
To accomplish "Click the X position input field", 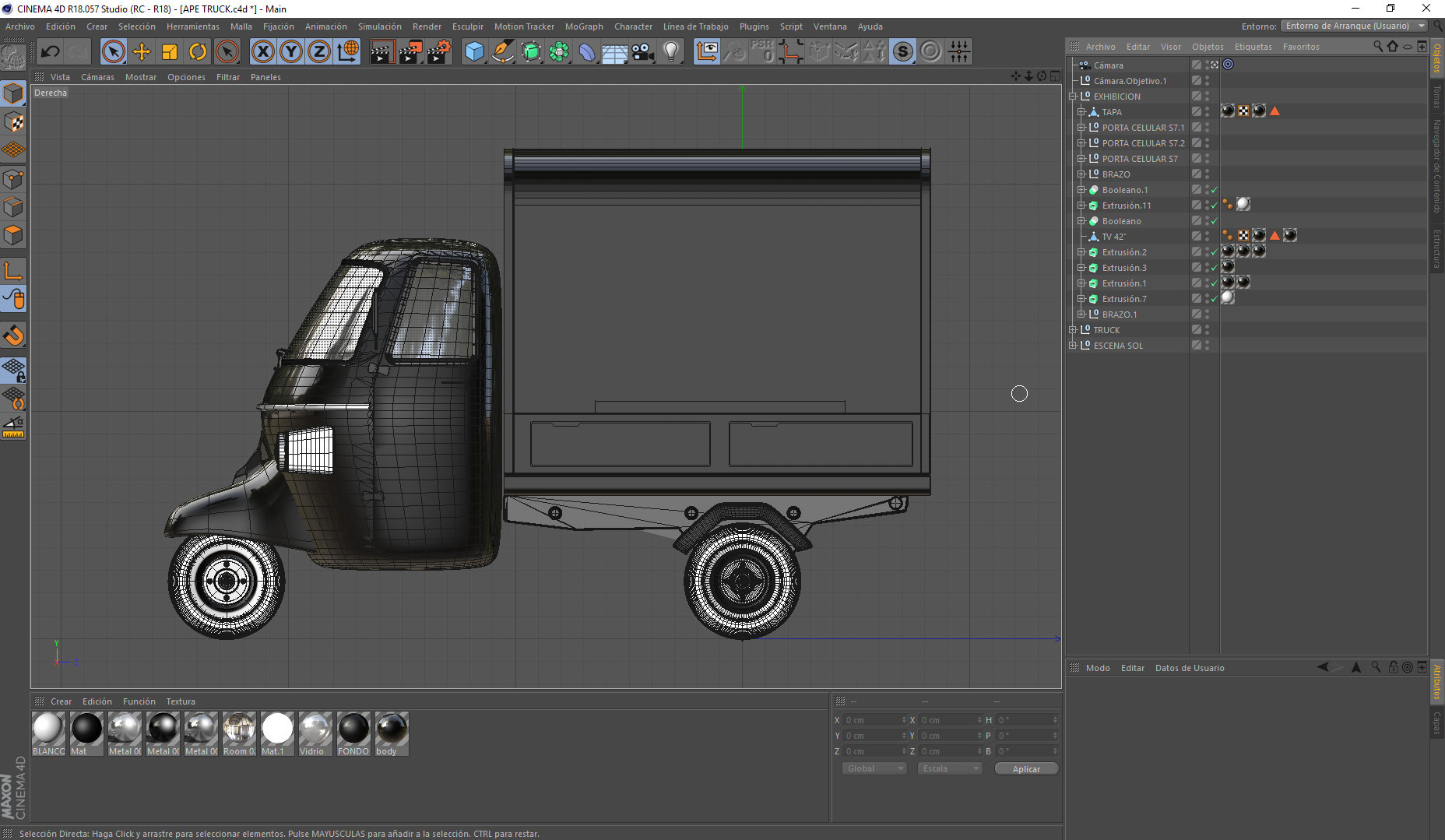I will click(872, 720).
